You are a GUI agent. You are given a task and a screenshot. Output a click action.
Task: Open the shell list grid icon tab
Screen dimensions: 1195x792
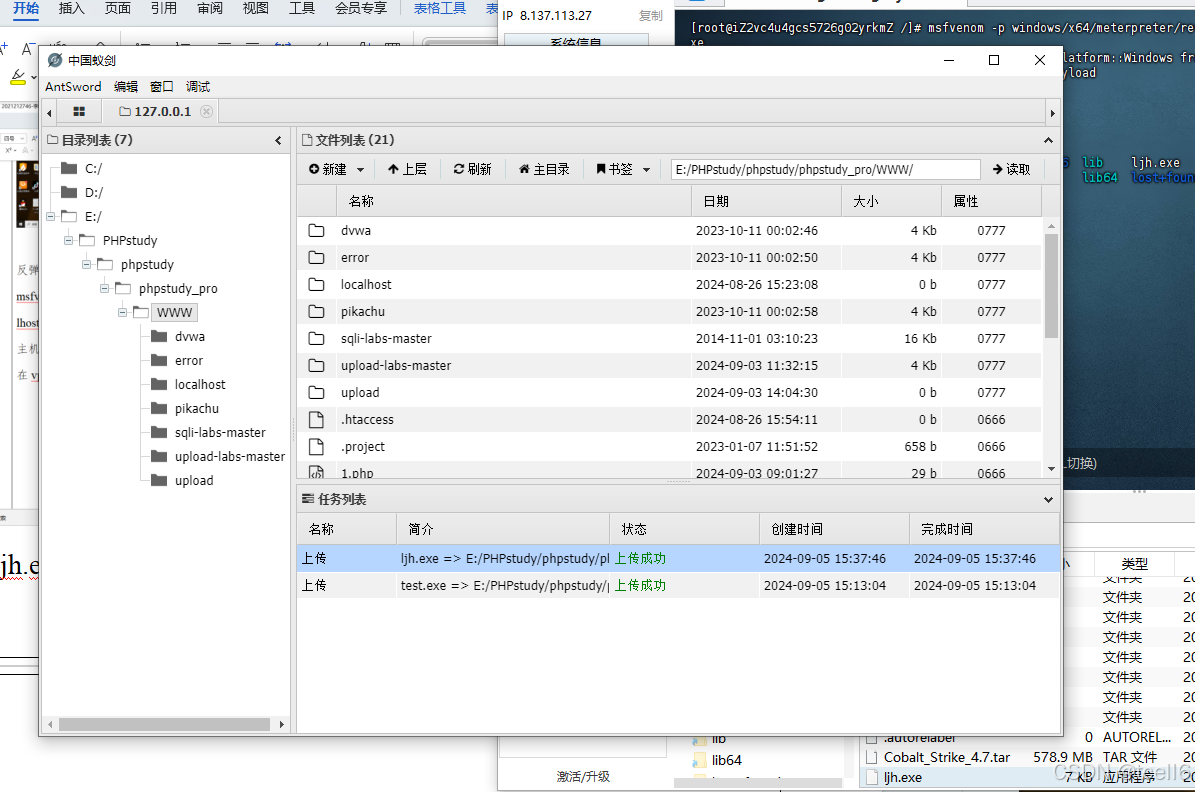pos(79,110)
